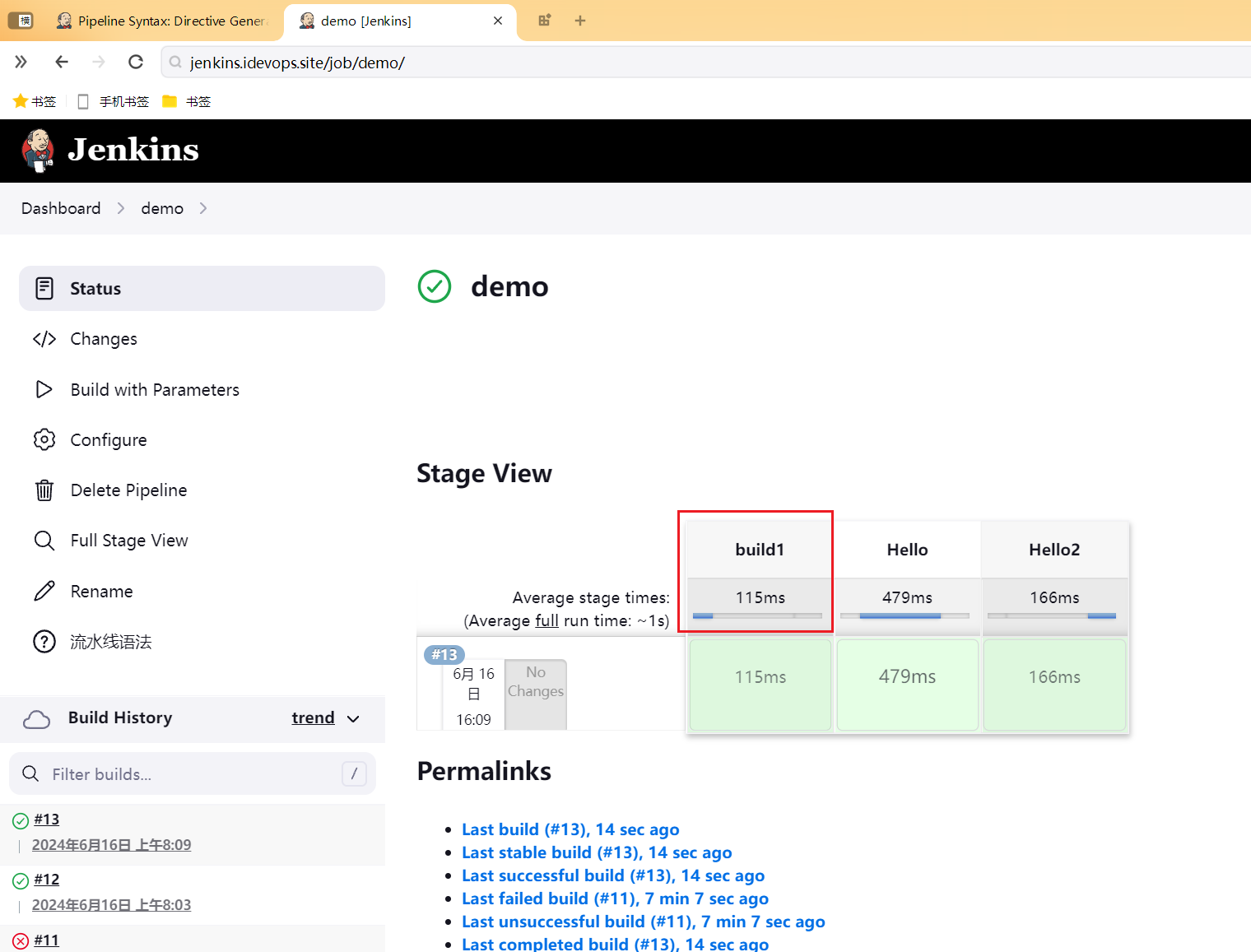This screenshot has width=1251, height=952.
Task: Click the Delete Pipeline trash icon
Action: pos(44,490)
